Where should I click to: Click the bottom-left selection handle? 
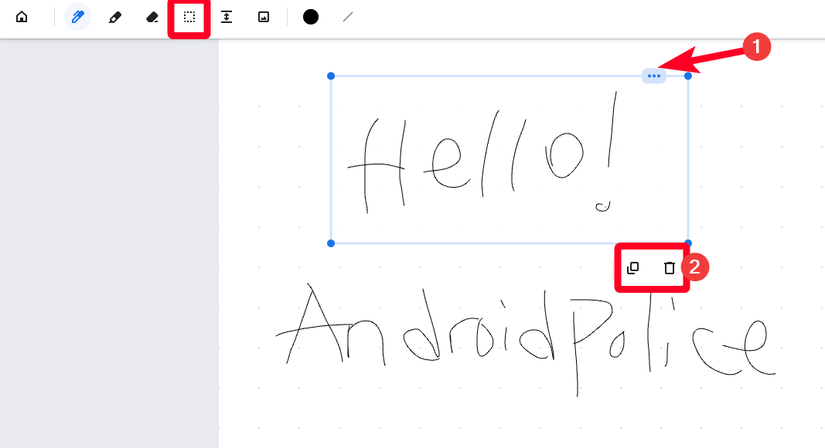331,243
